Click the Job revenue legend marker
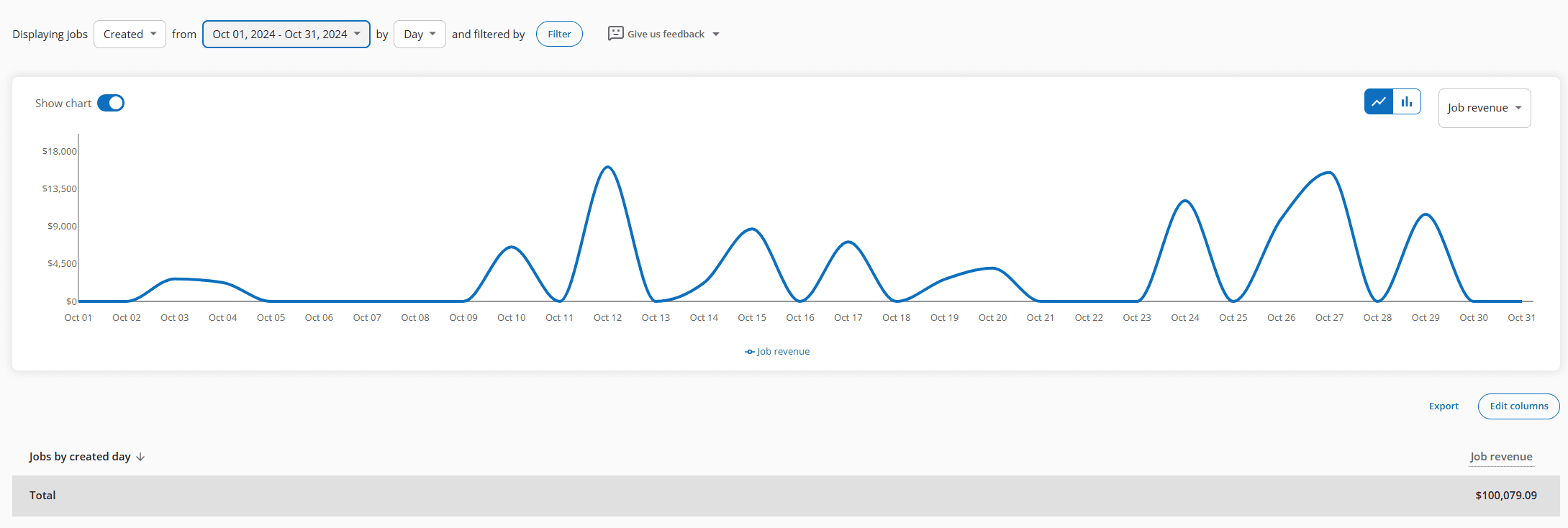 750,352
